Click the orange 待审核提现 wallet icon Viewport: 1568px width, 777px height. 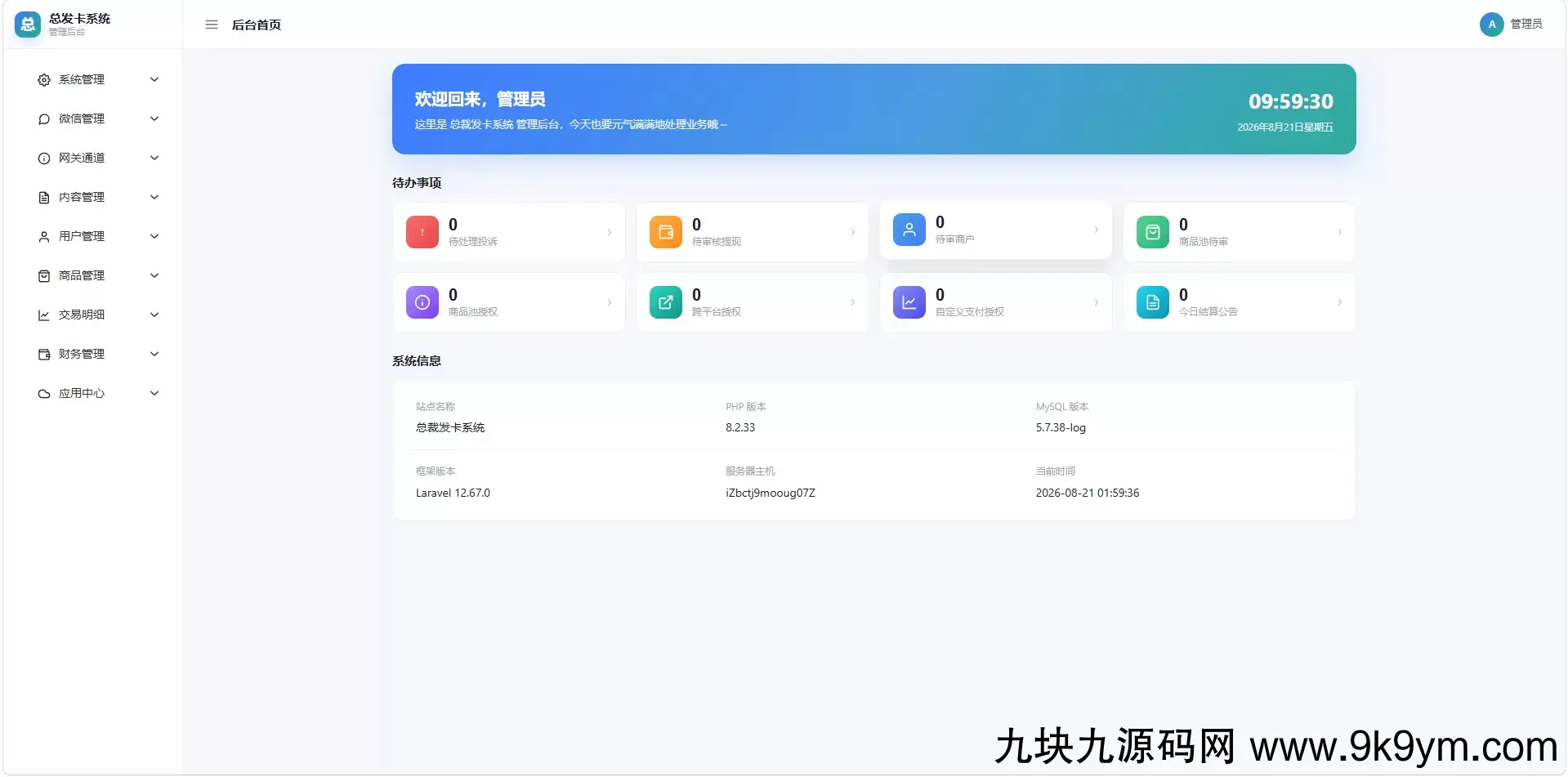(x=666, y=232)
